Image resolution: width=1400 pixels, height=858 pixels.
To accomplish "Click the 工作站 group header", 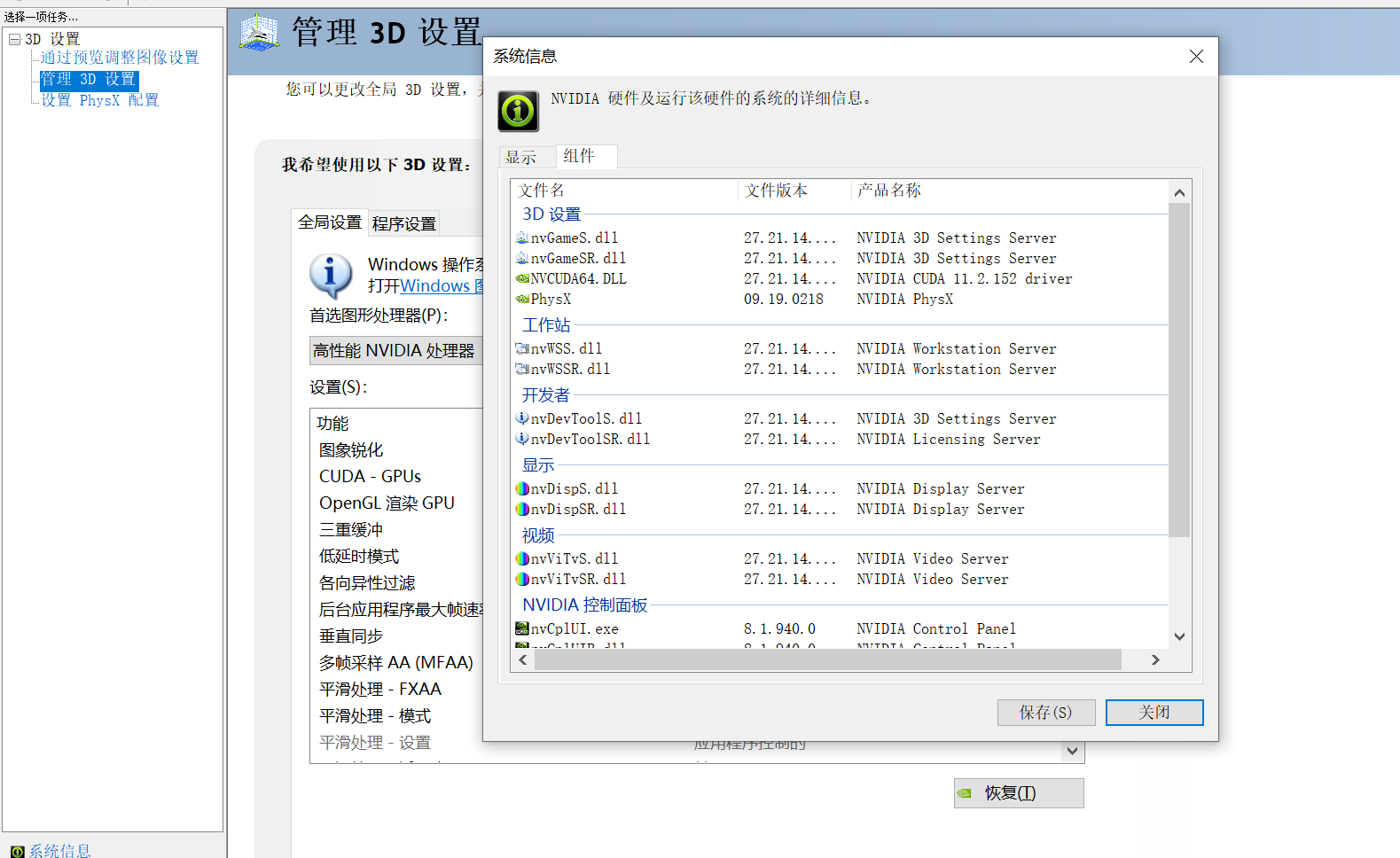I will (x=546, y=325).
